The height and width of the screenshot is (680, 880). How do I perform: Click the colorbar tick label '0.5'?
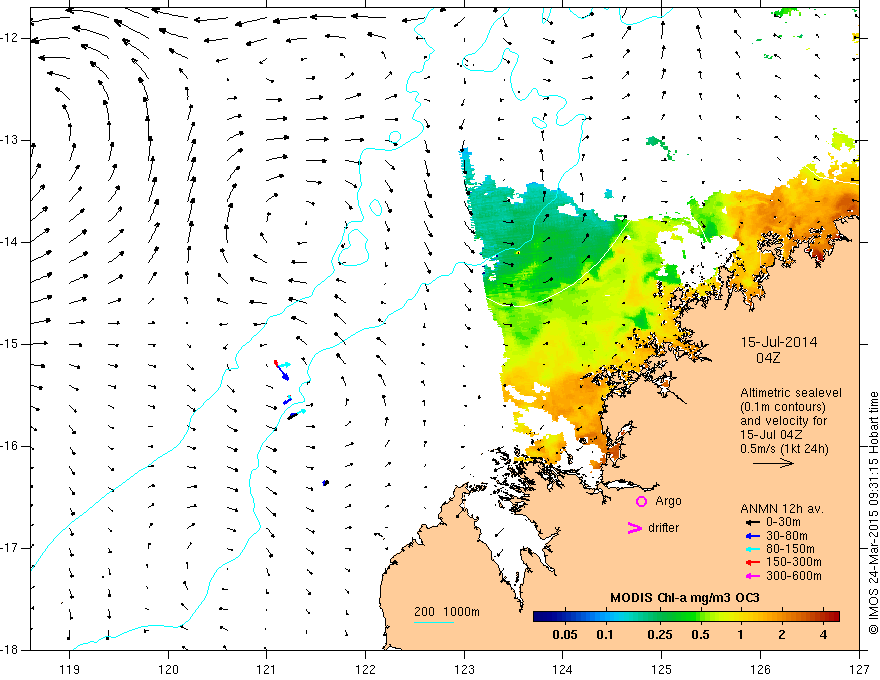pyautogui.click(x=700, y=635)
